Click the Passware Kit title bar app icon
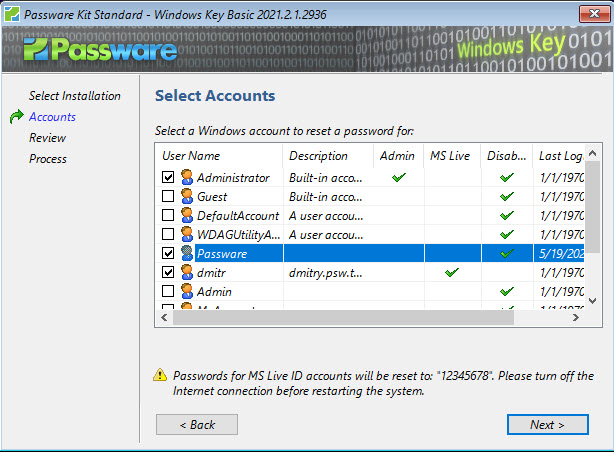614x452 pixels. click(12, 14)
